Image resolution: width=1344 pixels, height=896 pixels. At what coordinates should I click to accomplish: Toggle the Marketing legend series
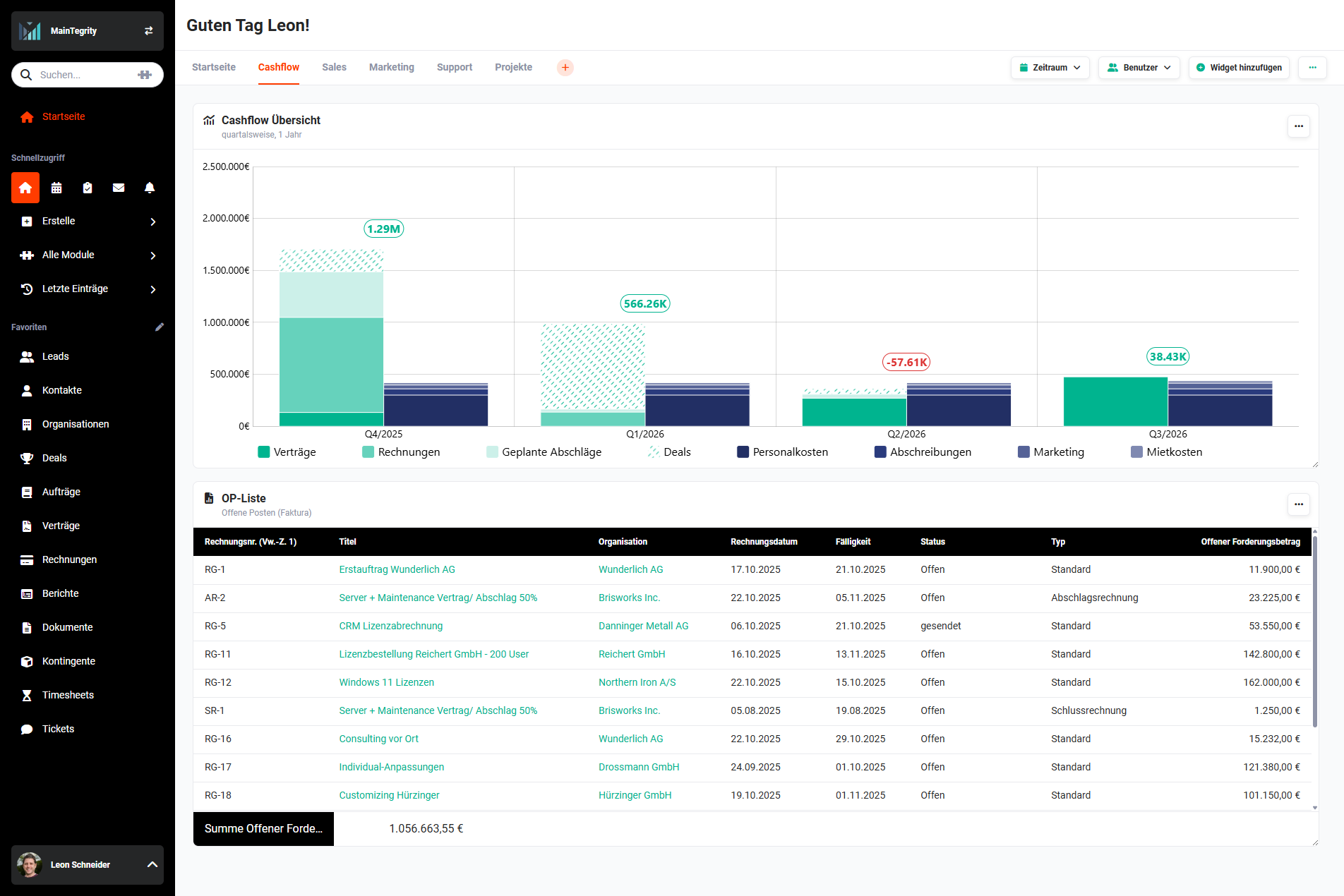[x=1050, y=452]
